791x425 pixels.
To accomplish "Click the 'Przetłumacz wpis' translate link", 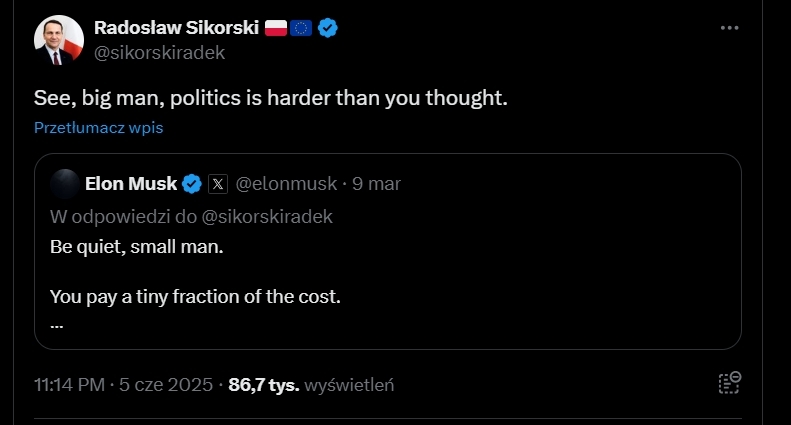I will 98,128.
